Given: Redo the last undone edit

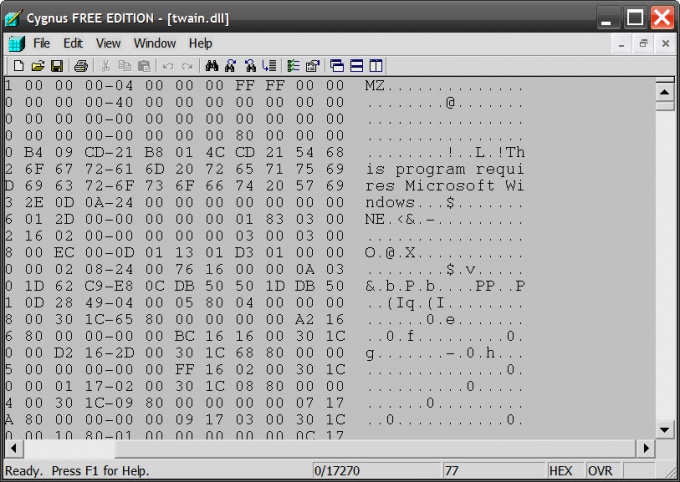Looking at the screenshot, I should pyautogui.click(x=187, y=66).
